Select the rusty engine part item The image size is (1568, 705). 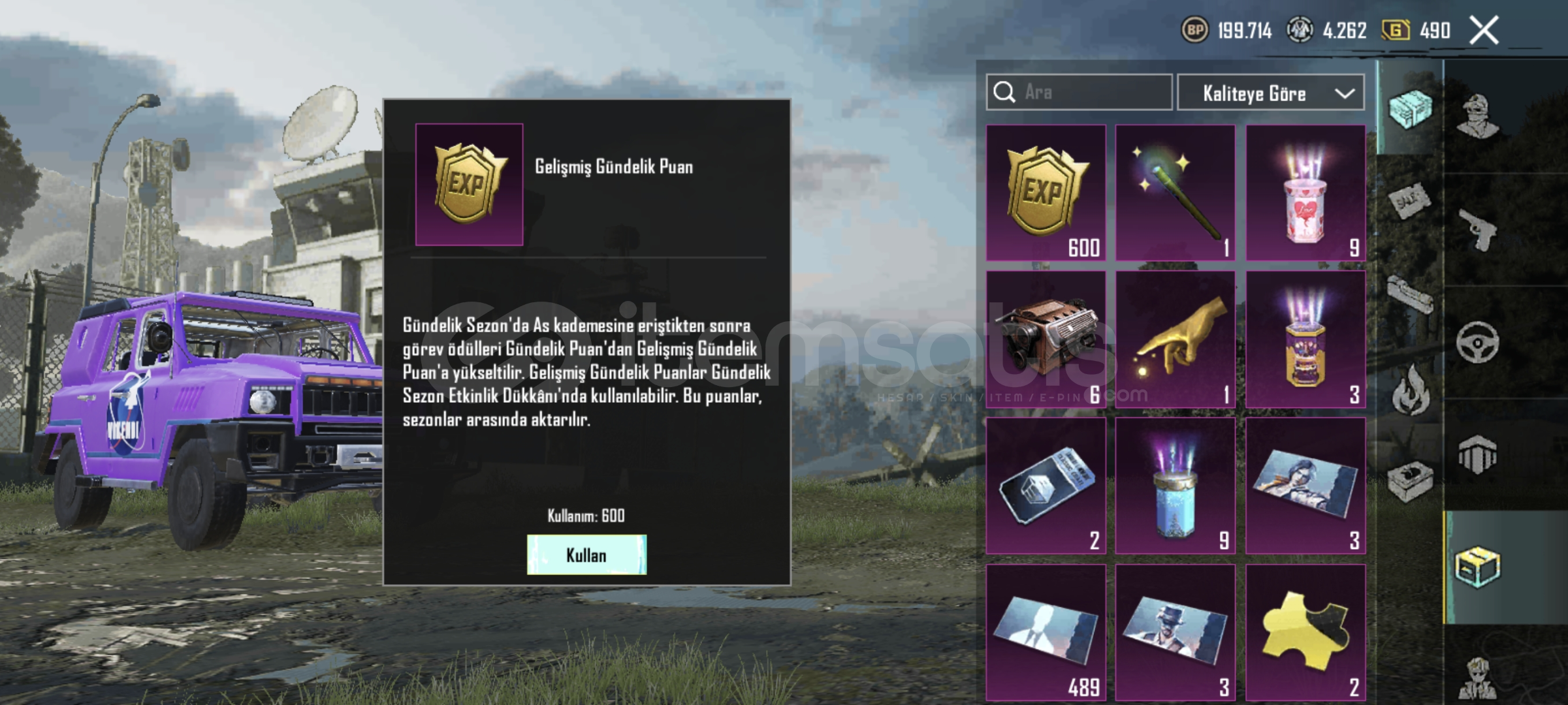(1046, 339)
